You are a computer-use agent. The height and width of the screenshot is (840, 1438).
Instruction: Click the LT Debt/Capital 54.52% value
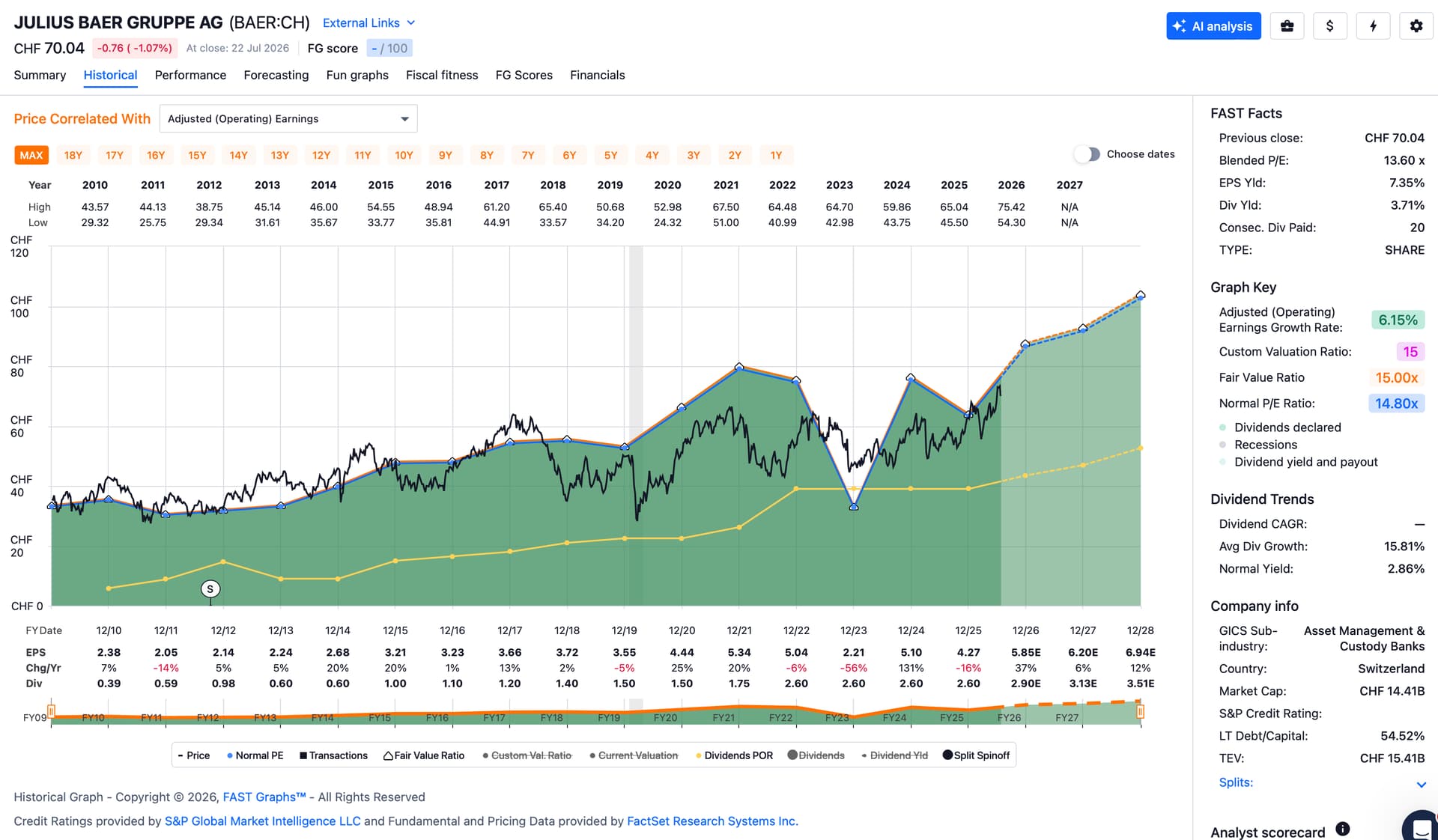pyautogui.click(x=1402, y=736)
